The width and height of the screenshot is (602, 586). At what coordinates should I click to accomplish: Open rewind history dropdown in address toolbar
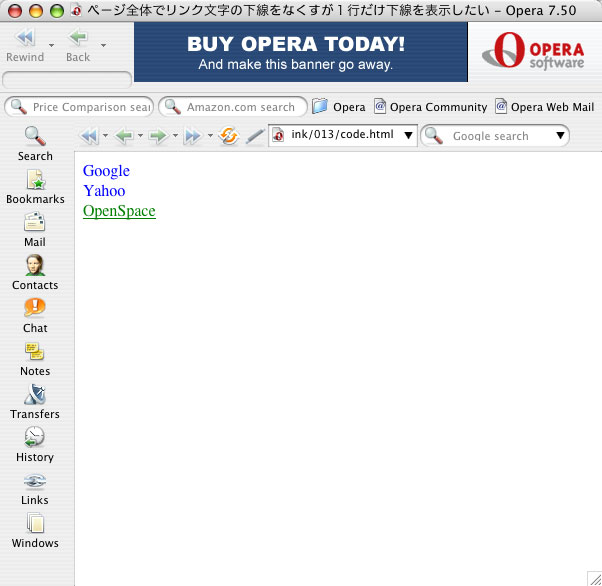pyautogui.click(x=105, y=136)
